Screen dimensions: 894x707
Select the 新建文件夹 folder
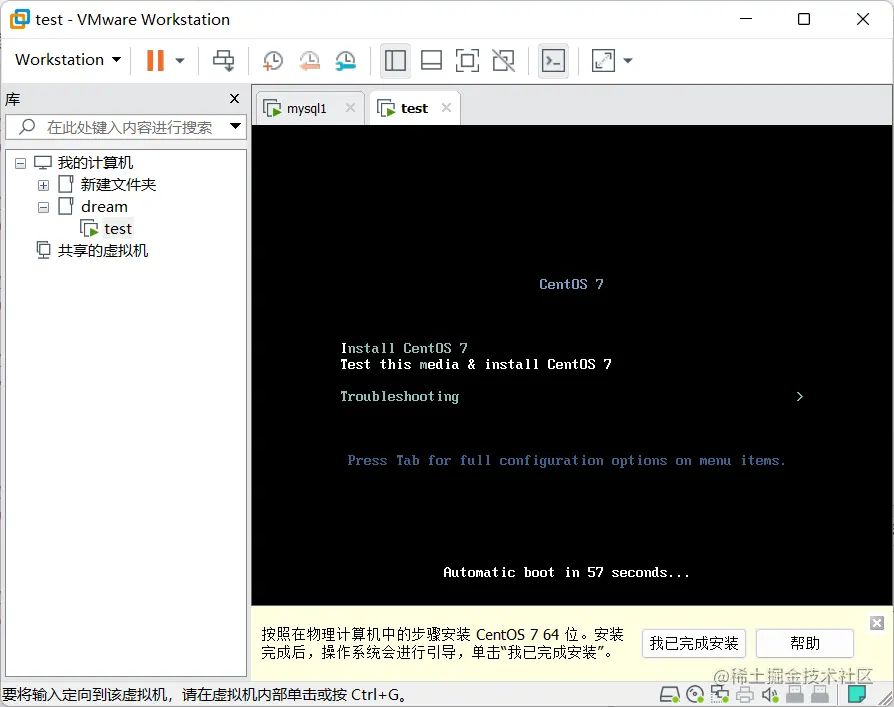118,184
